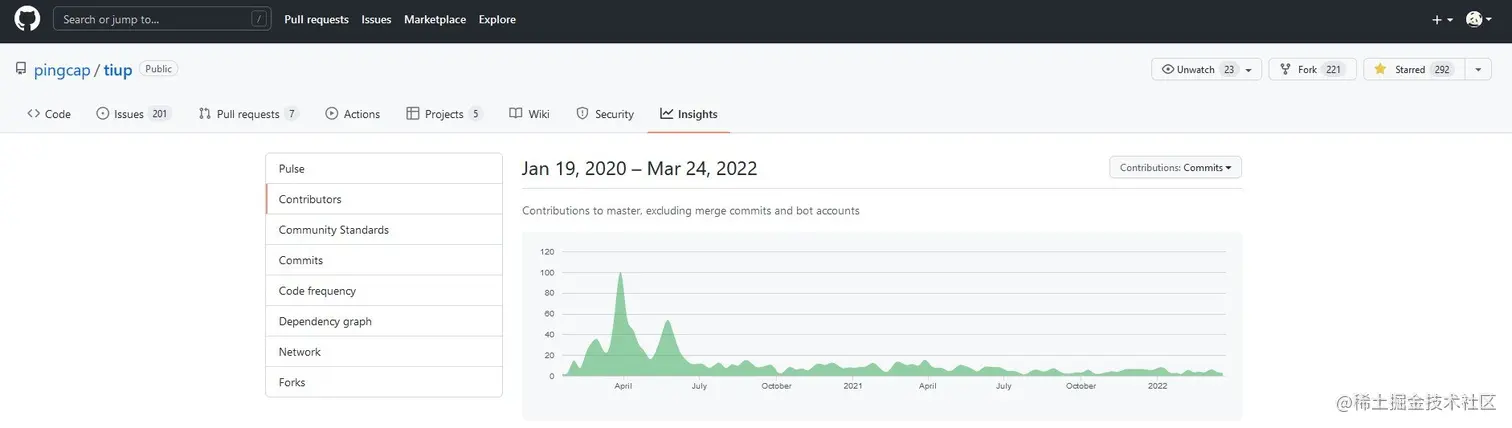Viewport: 1512px width, 428px height.
Task: Open the pingcap organization link
Action: (x=62, y=70)
